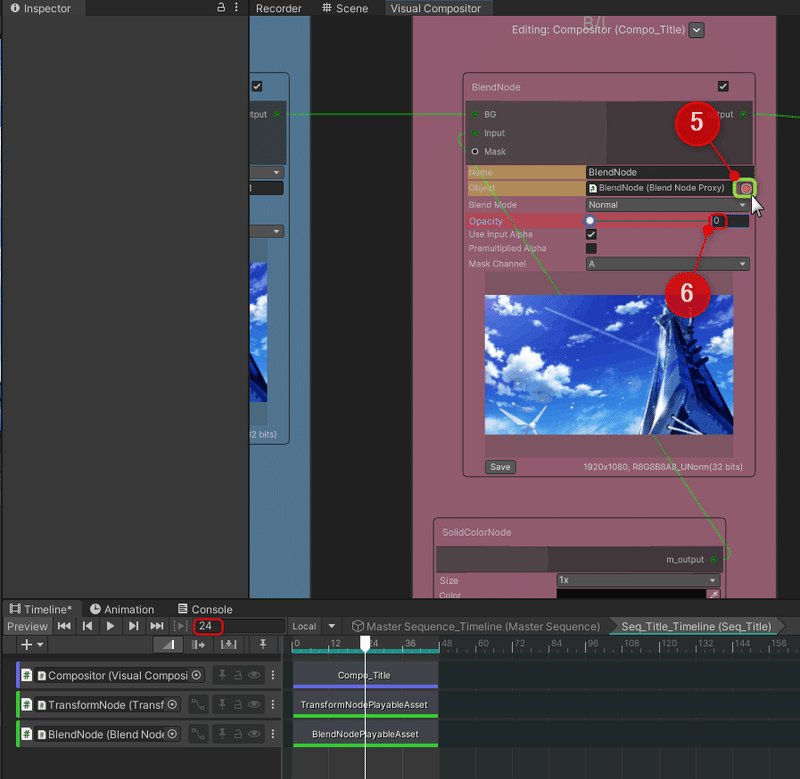Lock the BlendNode track

[x=238, y=734]
